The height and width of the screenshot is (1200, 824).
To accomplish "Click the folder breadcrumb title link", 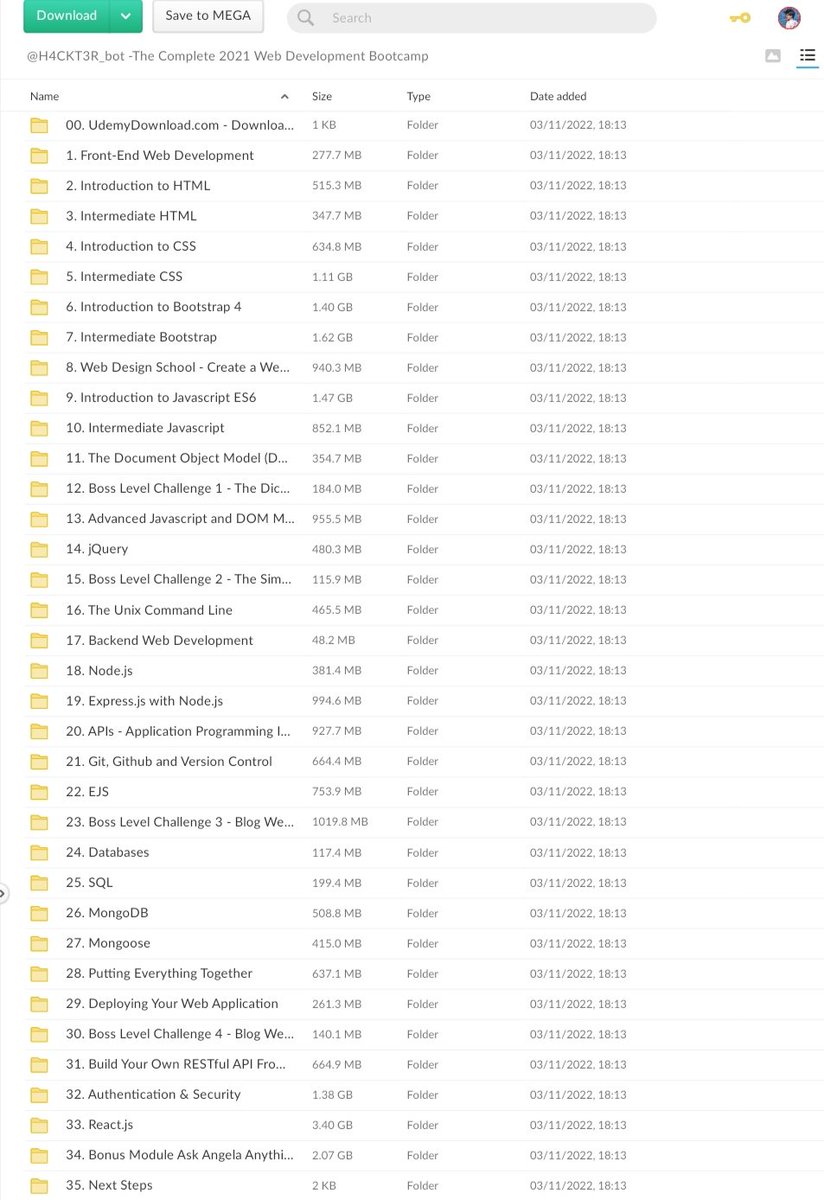I will 228,56.
